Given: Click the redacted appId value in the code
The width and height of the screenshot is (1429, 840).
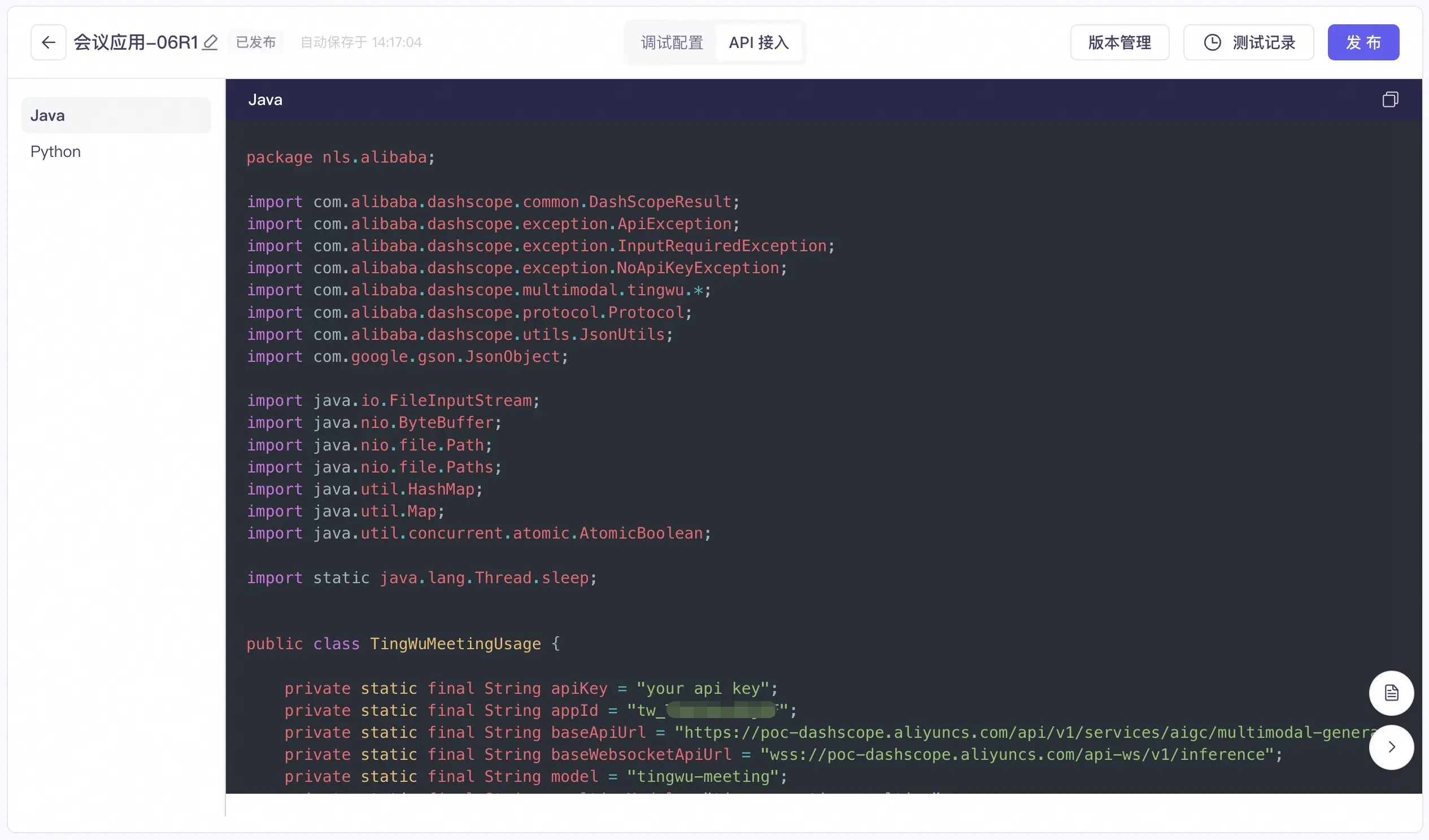Looking at the screenshot, I should coord(720,710).
